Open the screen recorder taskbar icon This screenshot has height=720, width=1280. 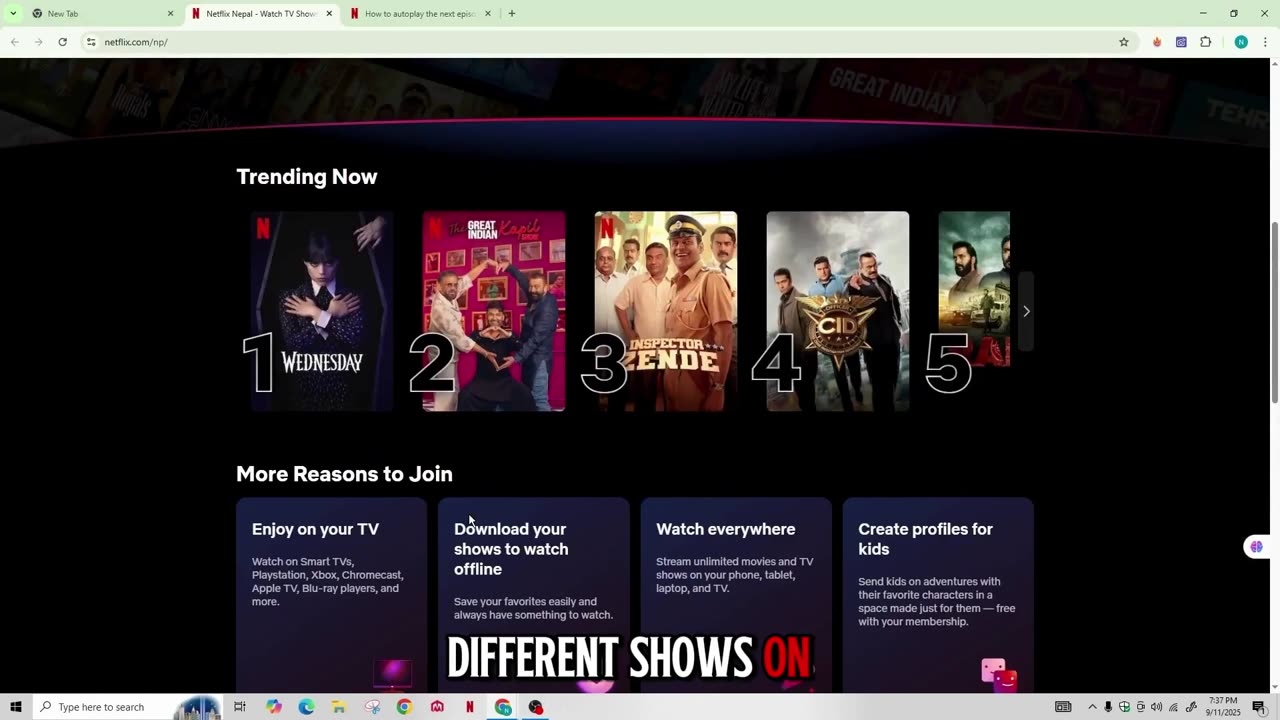[536, 707]
